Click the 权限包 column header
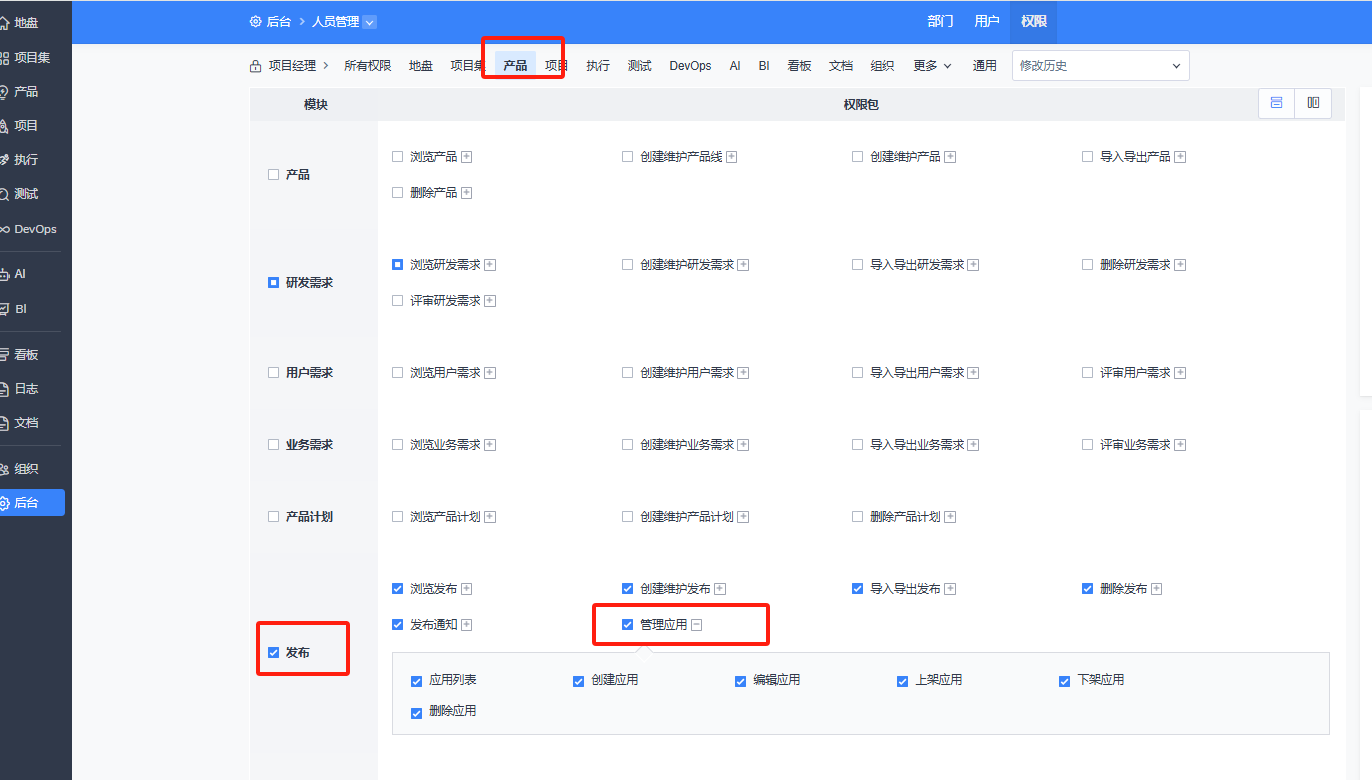The image size is (1372, 780). click(861, 104)
